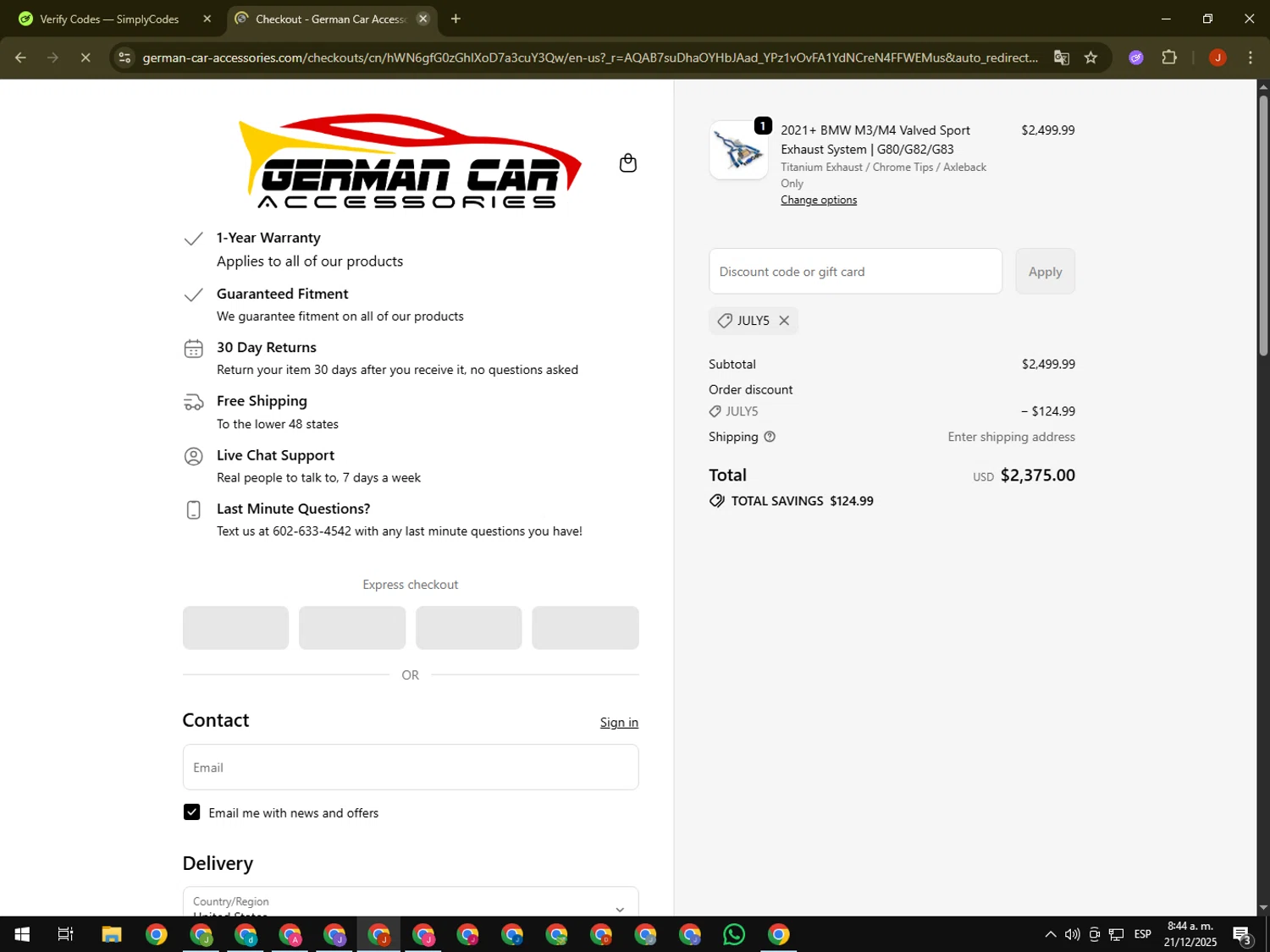Viewport: 1270px width, 952px height.
Task: View site information icon in address bar
Action: 124,58
